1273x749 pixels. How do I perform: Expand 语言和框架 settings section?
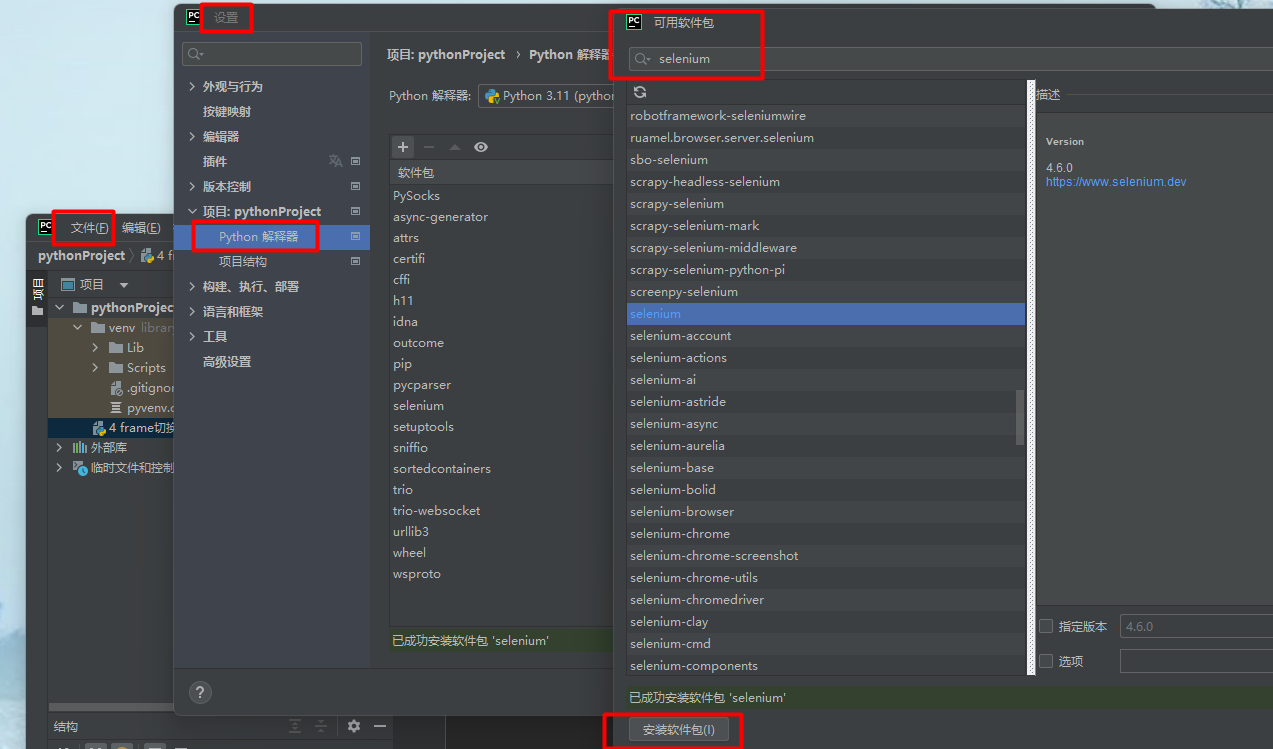[x=192, y=311]
